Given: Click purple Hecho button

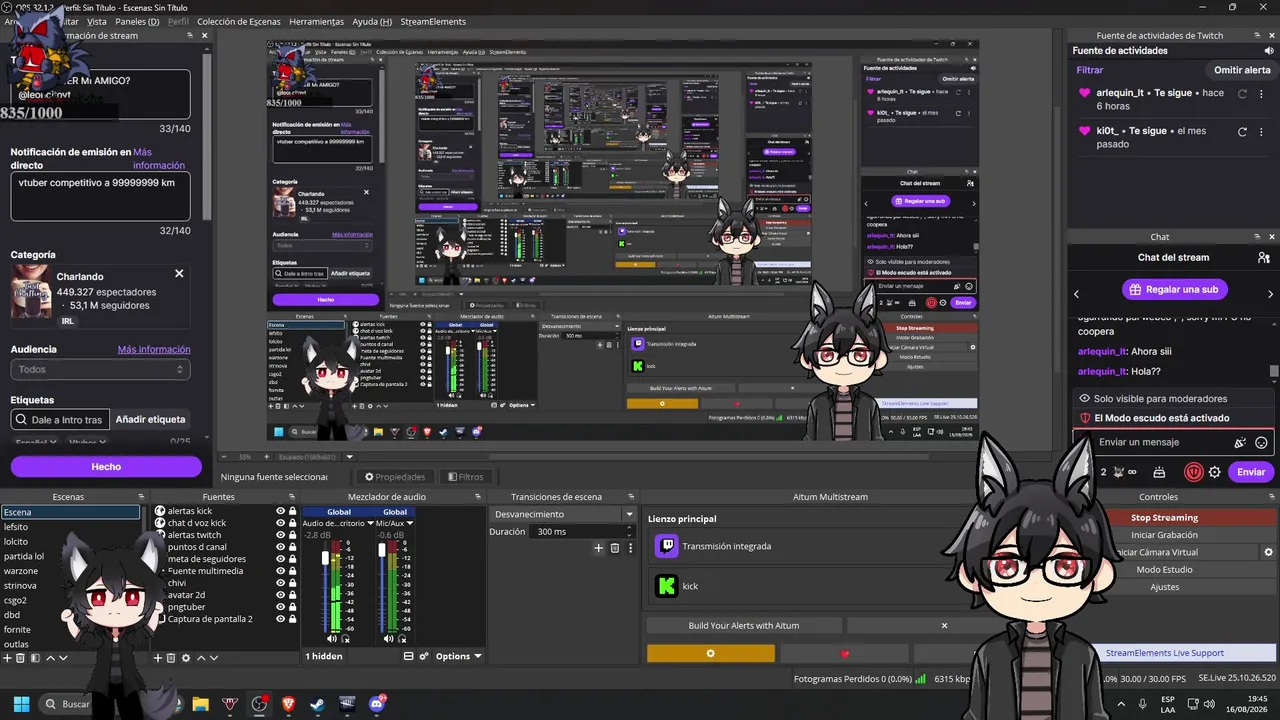Looking at the screenshot, I should (x=106, y=466).
